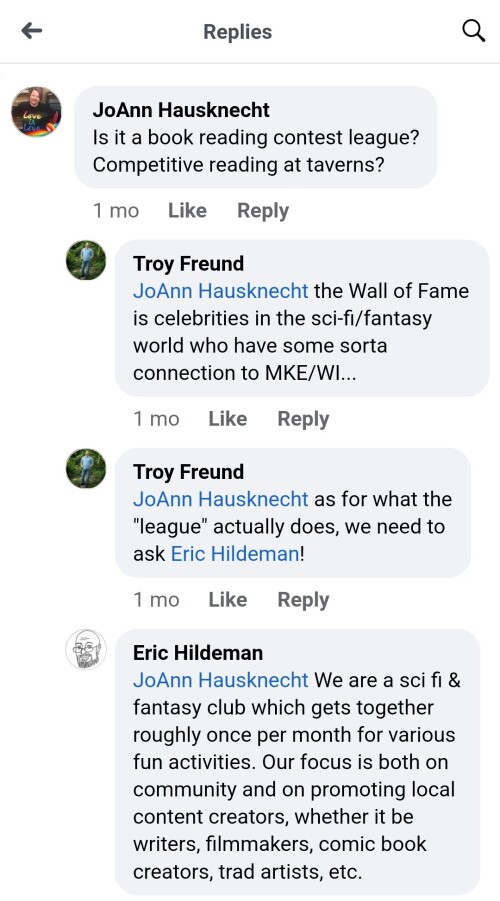Open JoAnn Hausknecht's profile picture
This screenshot has height=901, width=500.
click(x=36, y=111)
